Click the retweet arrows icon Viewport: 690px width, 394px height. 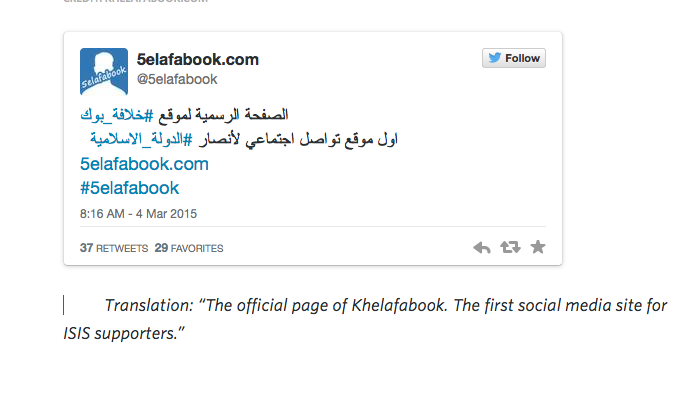coord(510,247)
